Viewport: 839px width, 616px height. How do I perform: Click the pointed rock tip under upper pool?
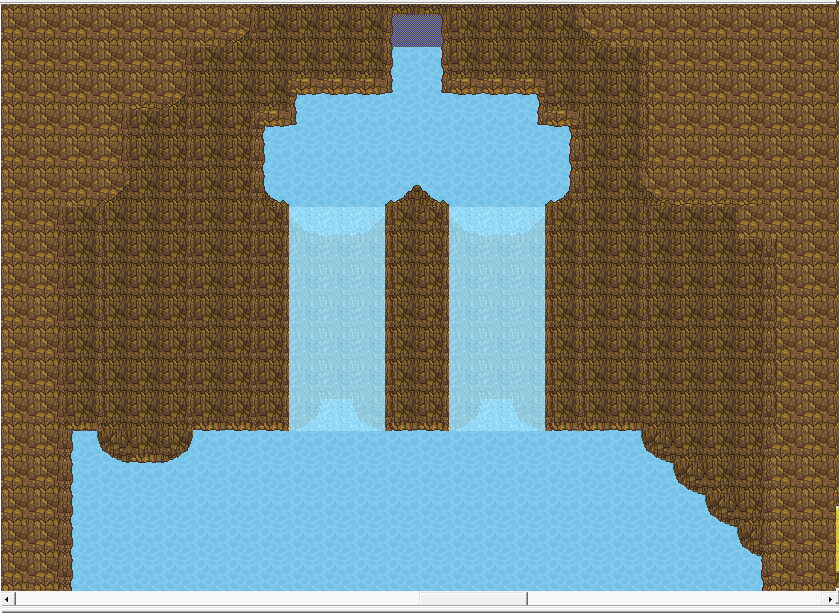coord(416,192)
